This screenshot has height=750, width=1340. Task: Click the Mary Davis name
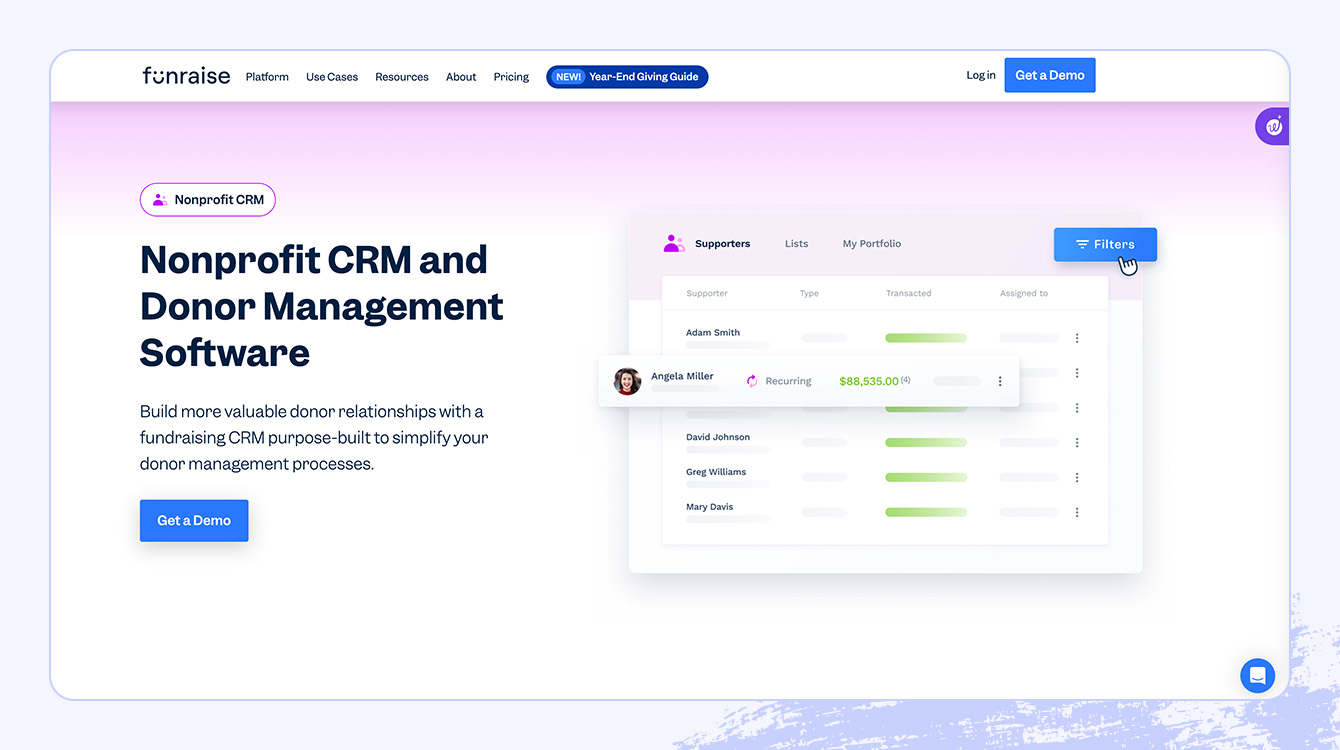[x=710, y=507]
